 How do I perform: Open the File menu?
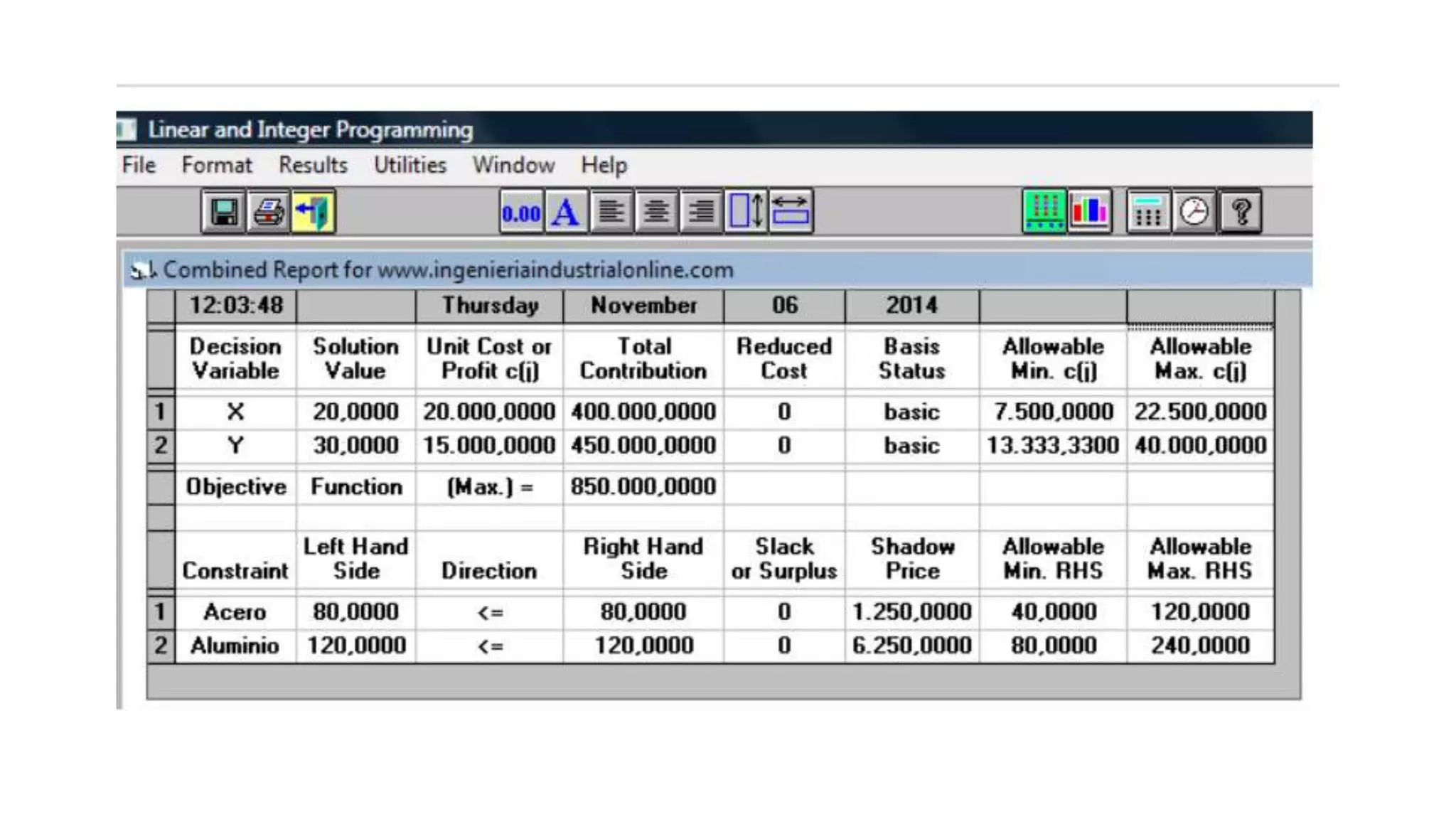[139, 165]
